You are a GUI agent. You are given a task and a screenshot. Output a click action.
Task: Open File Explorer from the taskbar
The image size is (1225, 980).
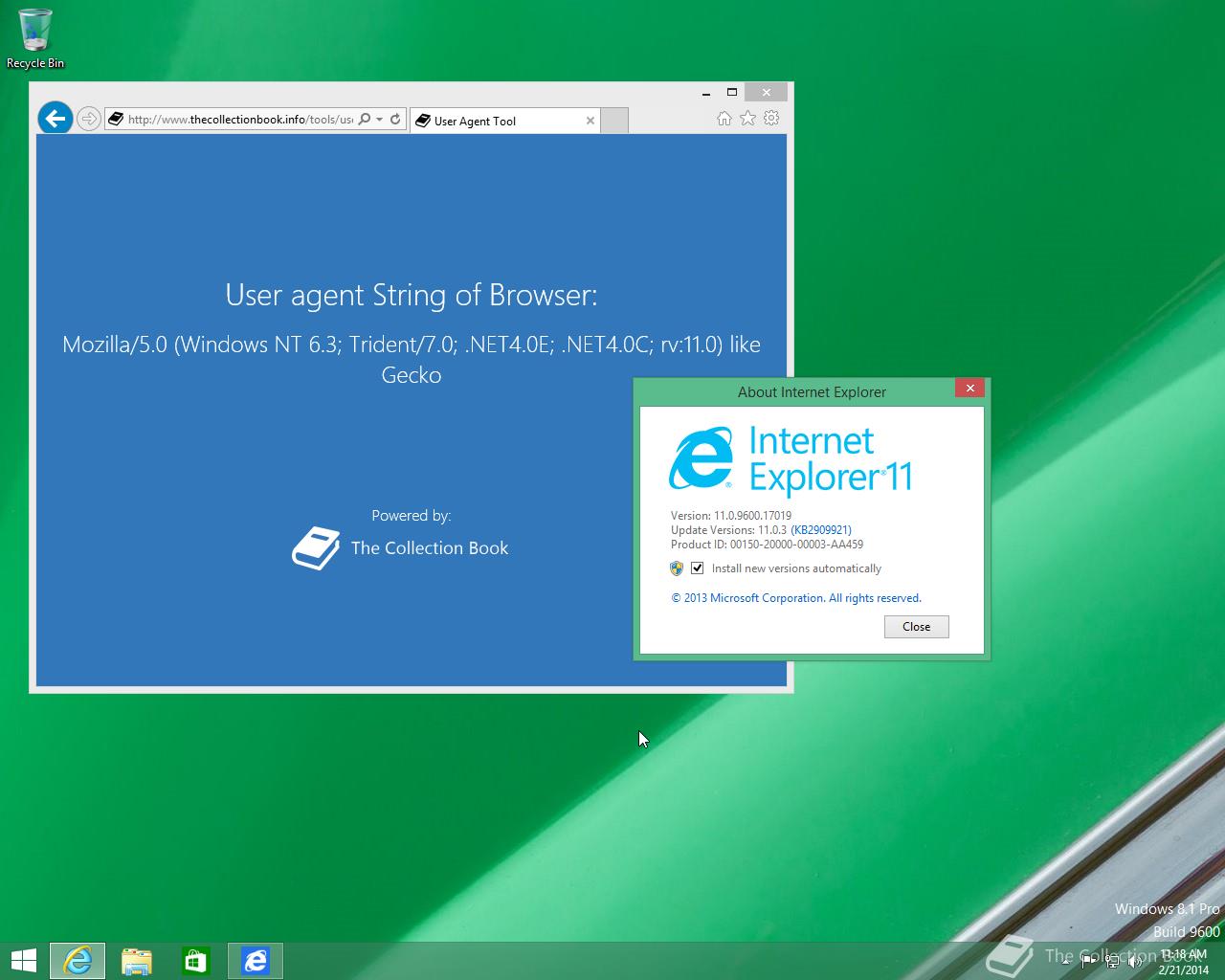(137, 961)
